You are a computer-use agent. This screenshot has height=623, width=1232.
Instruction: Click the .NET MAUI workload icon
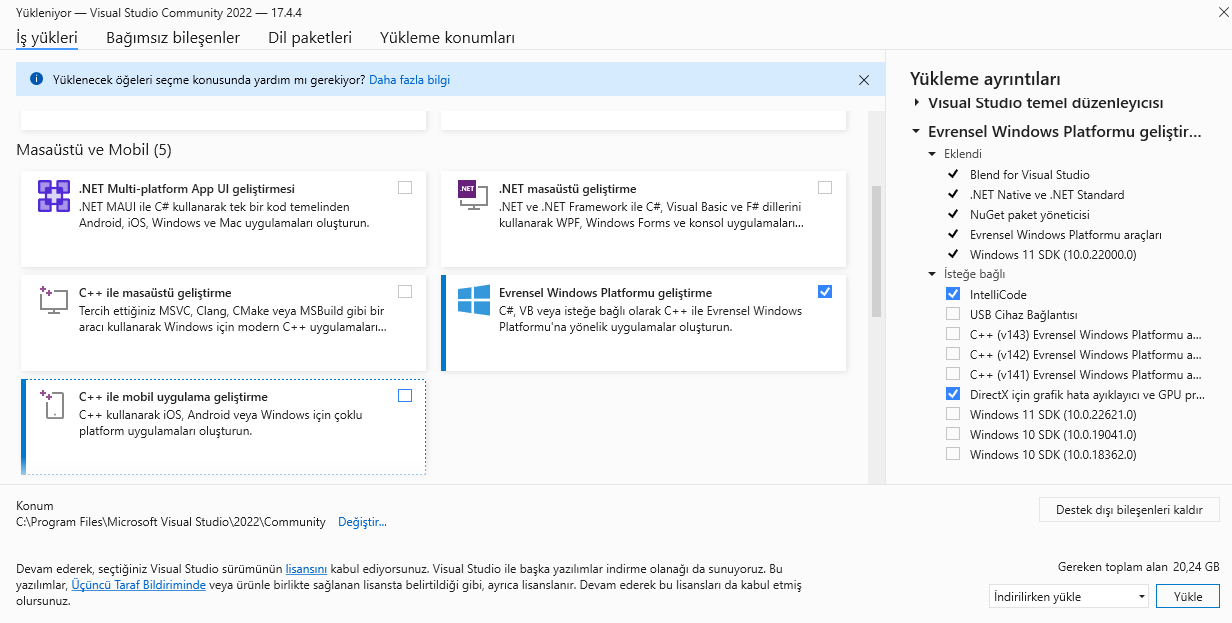coord(53,196)
